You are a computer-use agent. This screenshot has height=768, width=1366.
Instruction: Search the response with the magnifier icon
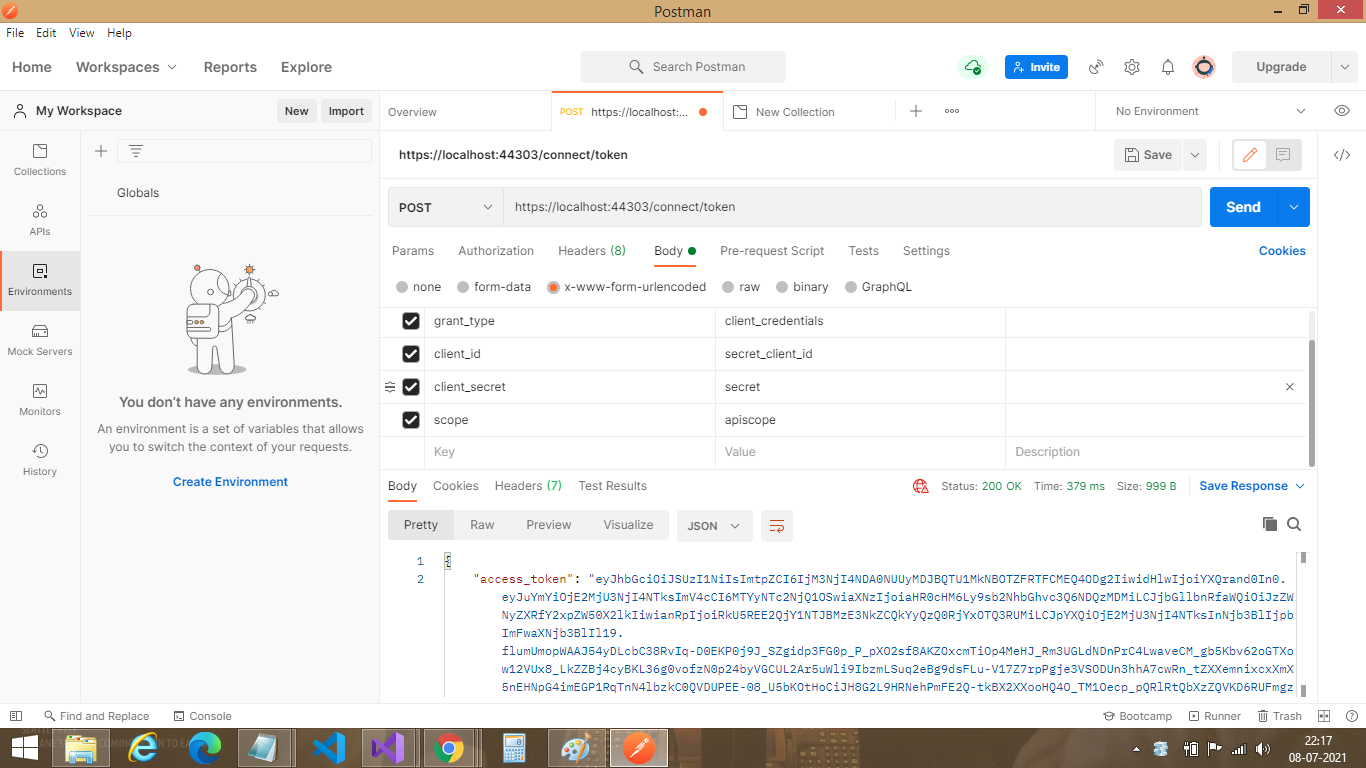tap(1294, 524)
